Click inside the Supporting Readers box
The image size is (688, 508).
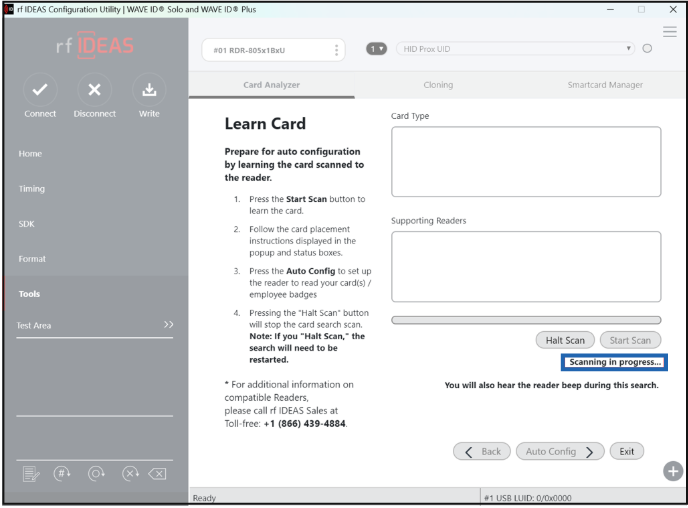tap(526, 267)
